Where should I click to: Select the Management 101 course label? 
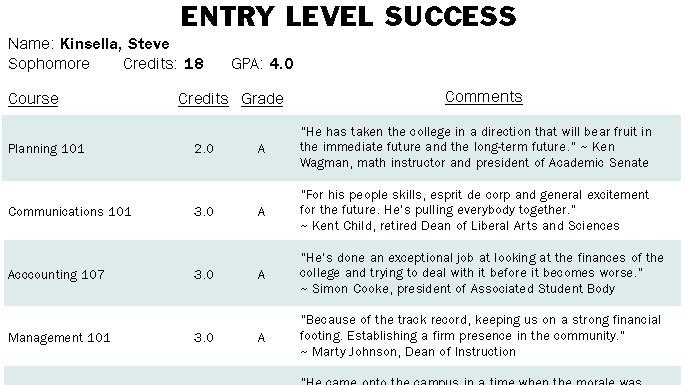tap(59, 337)
